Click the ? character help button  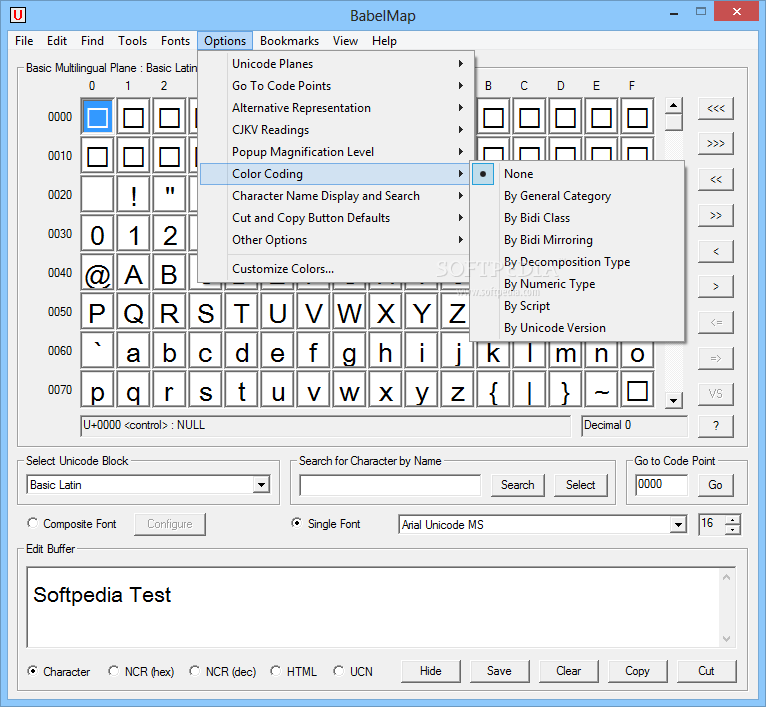(716, 426)
